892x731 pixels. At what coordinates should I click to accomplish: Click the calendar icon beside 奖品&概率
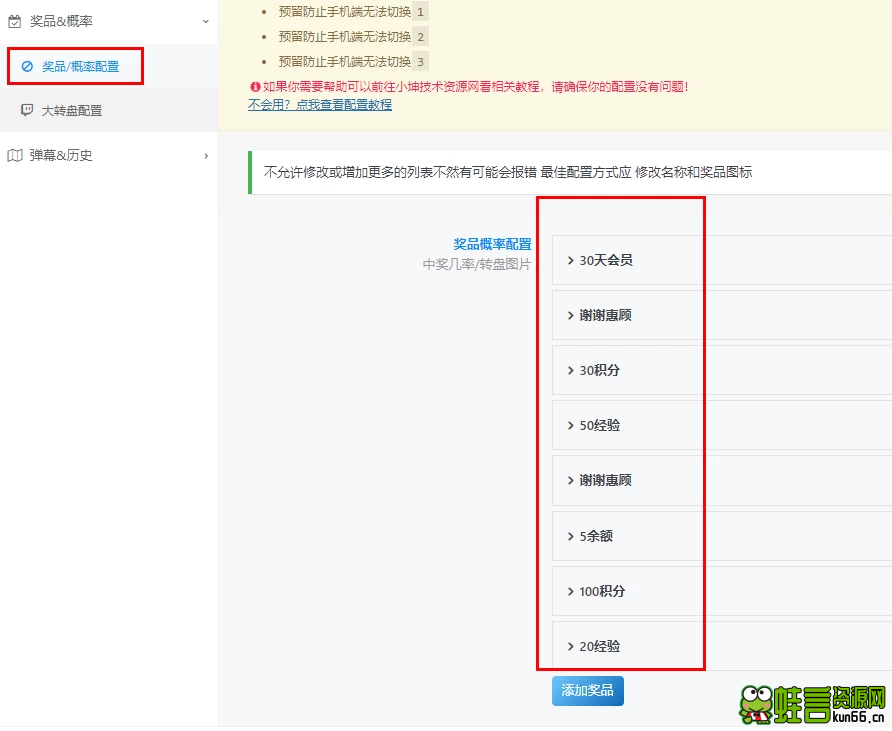[15, 22]
